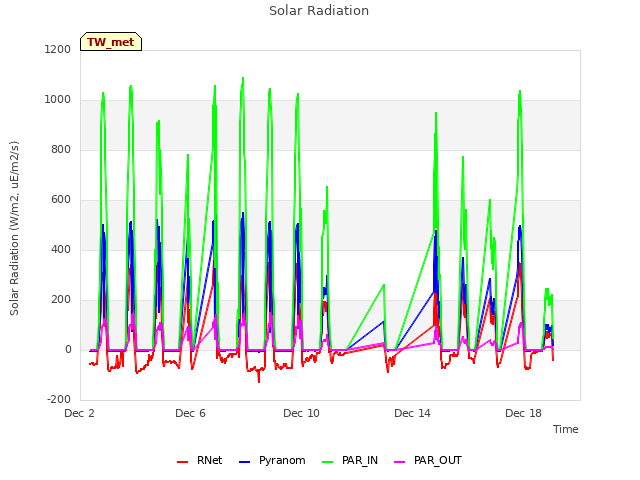This screenshot has width=640, height=480.
Task: Click the 1200 y-axis tick label
Action: (58, 49)
